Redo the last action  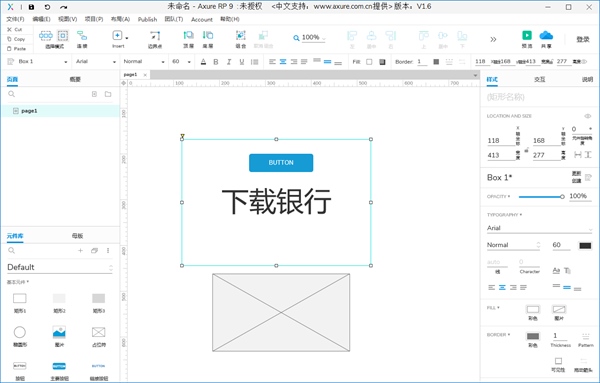(x=64, y=7)
